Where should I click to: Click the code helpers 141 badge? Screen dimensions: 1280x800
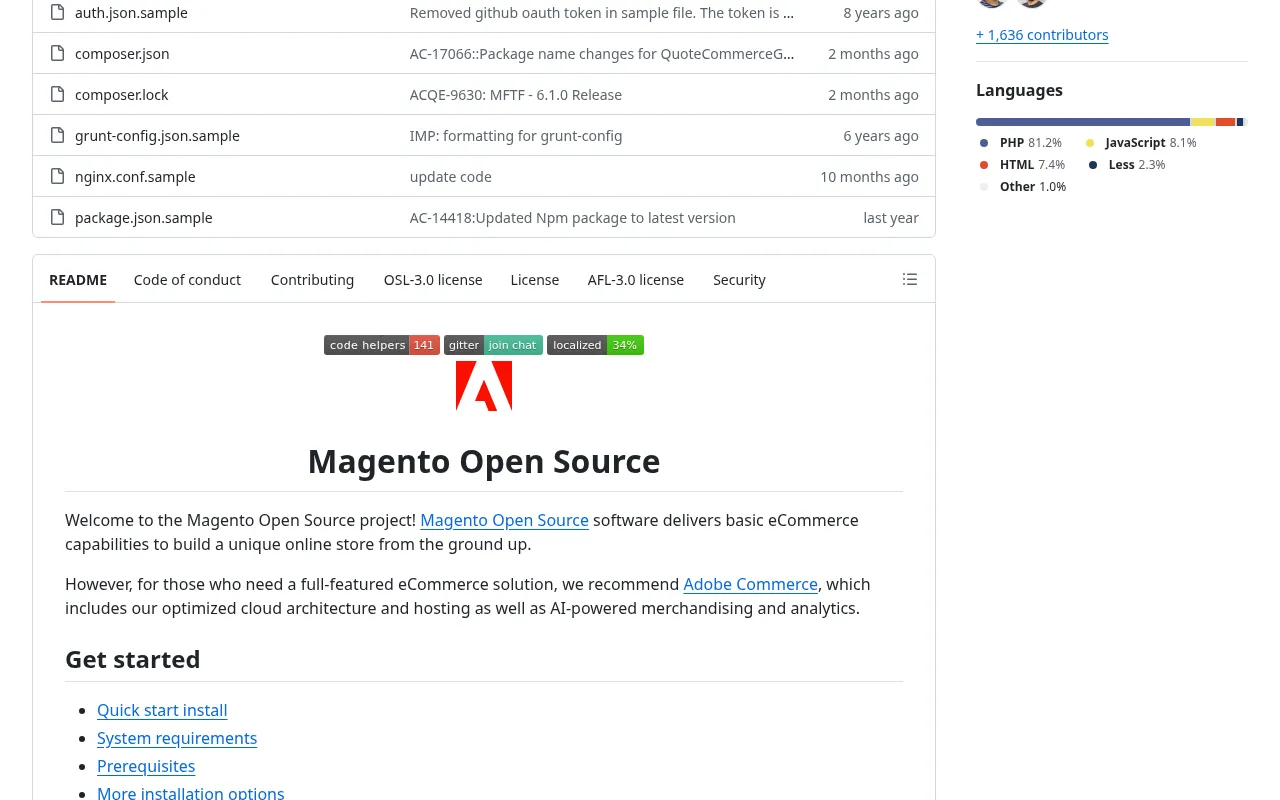click(x=382, y=345)
